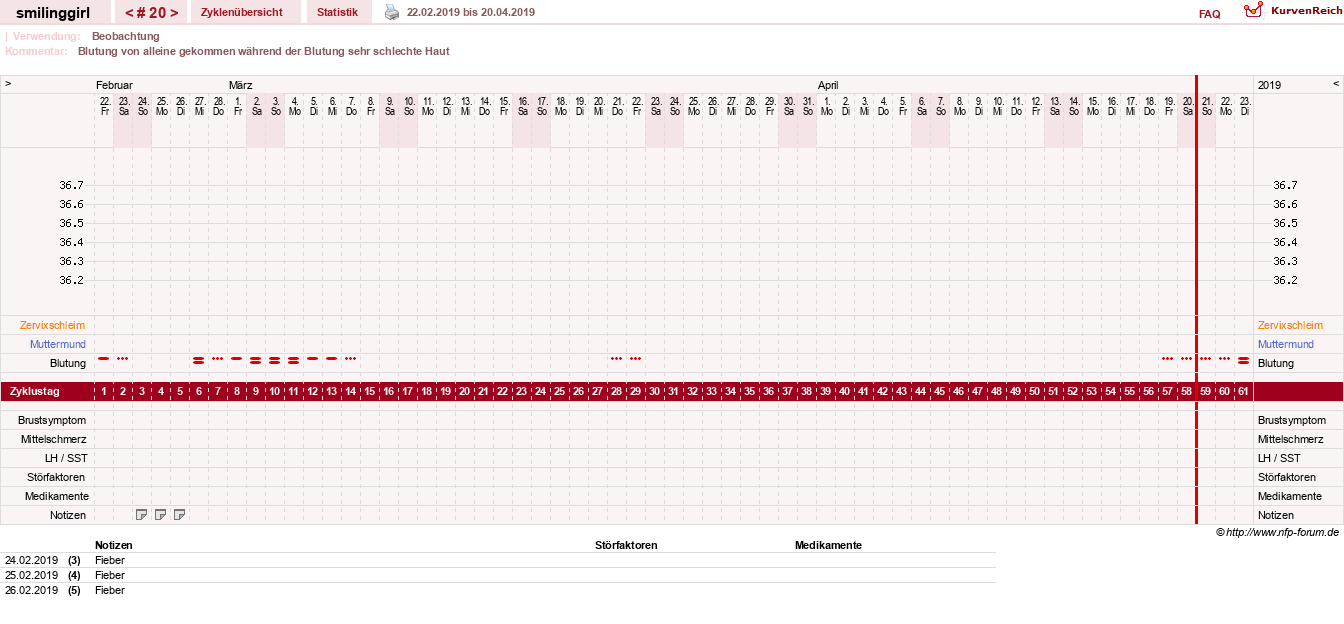Open the Statistik tab

click(x=337, y=12)
